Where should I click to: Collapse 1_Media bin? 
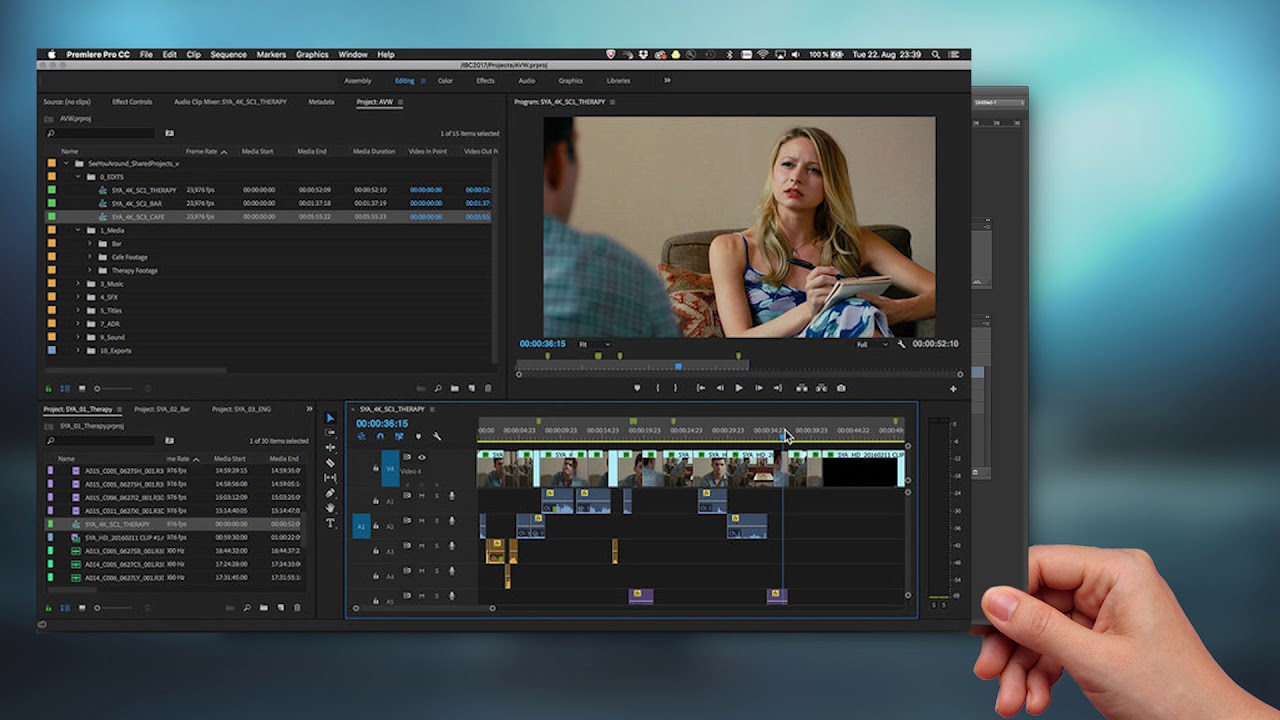coord(78,230)
